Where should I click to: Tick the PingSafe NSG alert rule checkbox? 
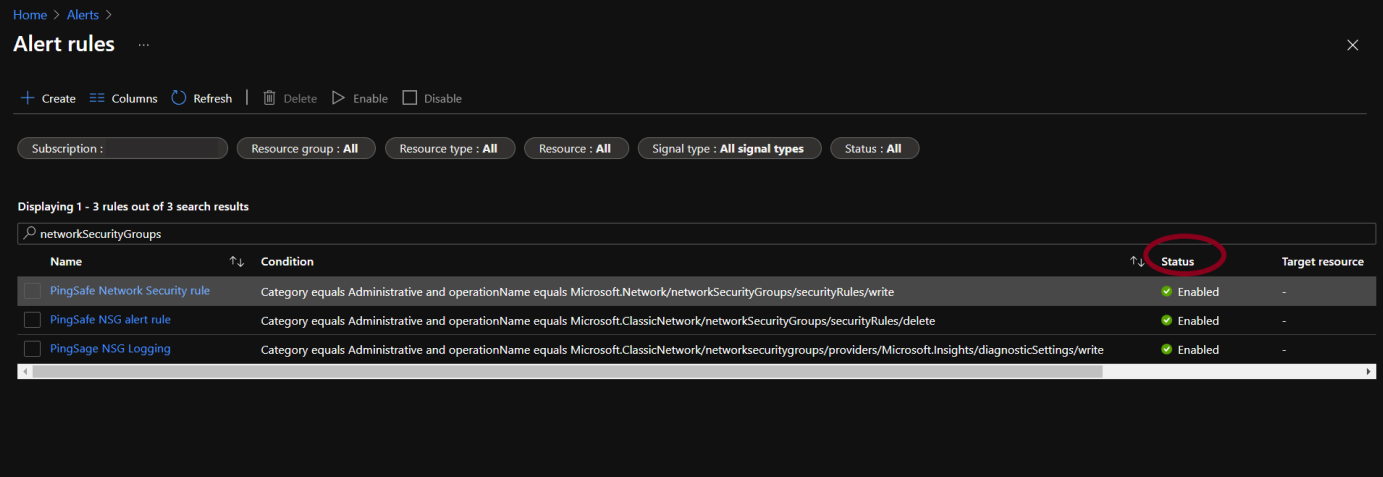33,320
